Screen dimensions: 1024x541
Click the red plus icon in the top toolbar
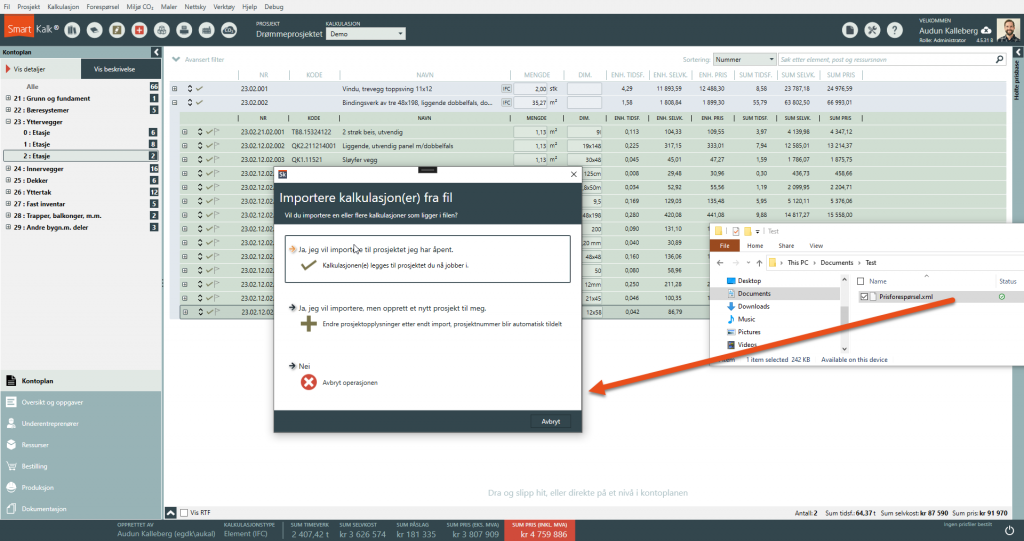pyautogui.click(x=139, y=31)
